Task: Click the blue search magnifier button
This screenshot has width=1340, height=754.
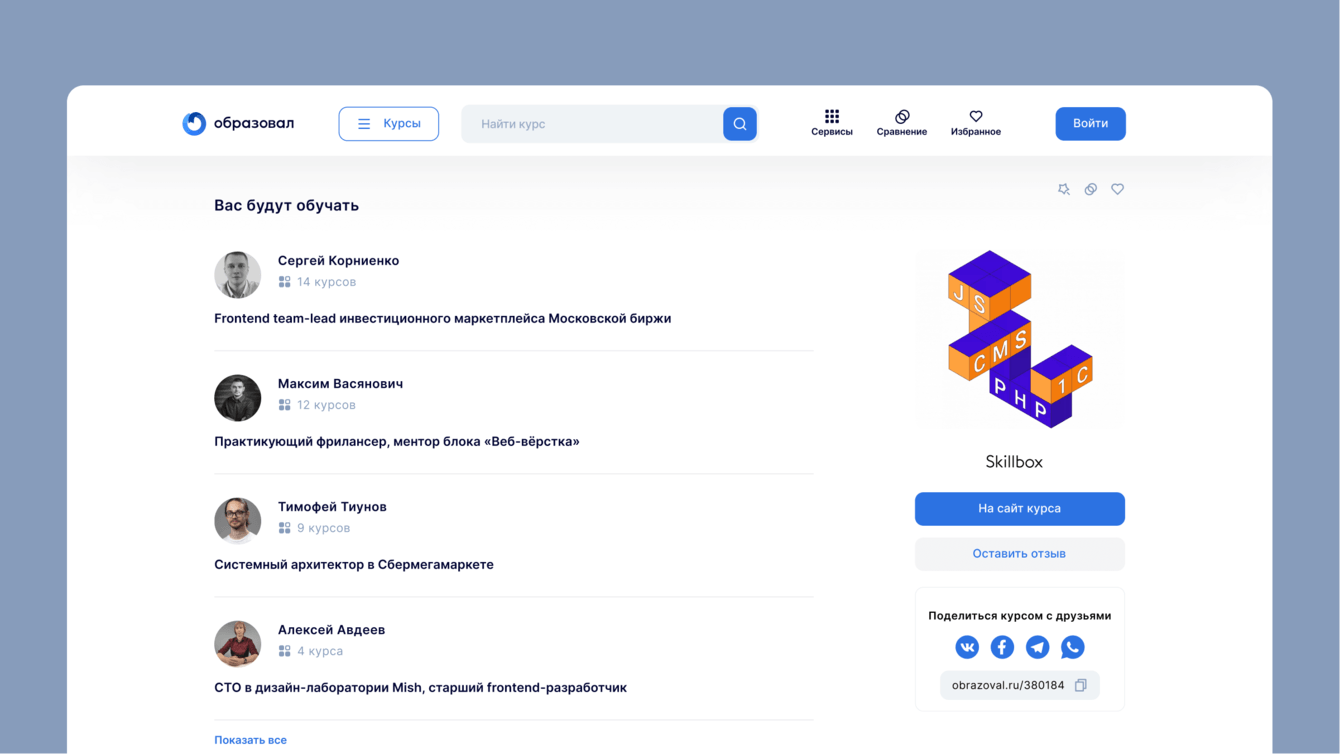Action: (740, 124)
